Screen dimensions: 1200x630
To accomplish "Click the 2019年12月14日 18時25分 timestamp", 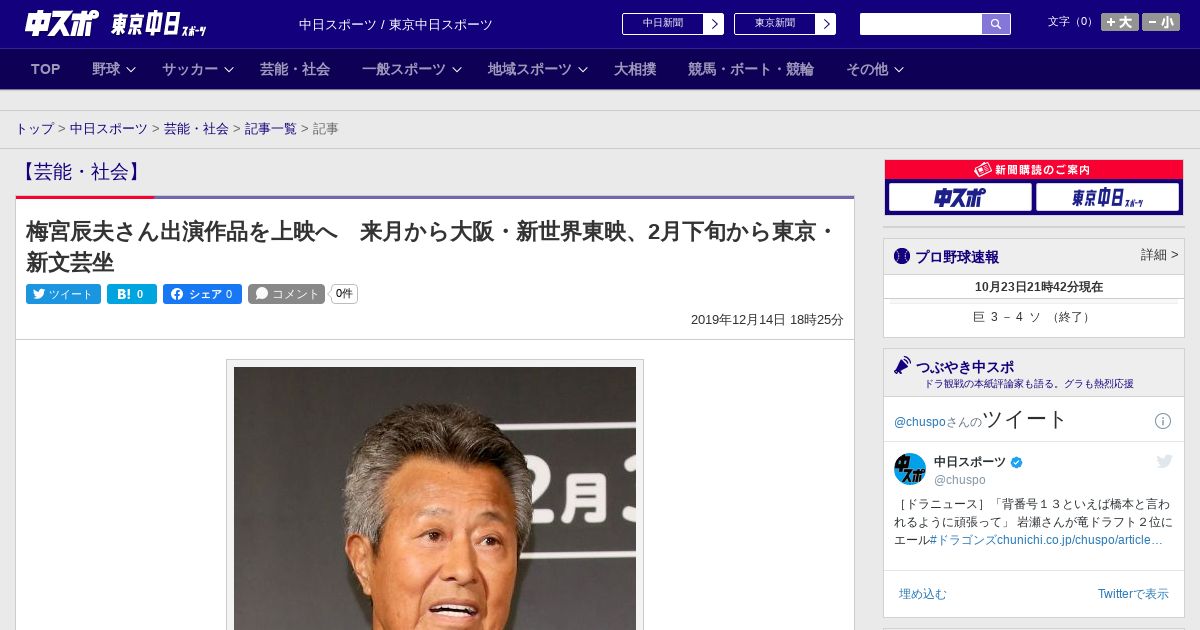I will [x=767, y=320].
